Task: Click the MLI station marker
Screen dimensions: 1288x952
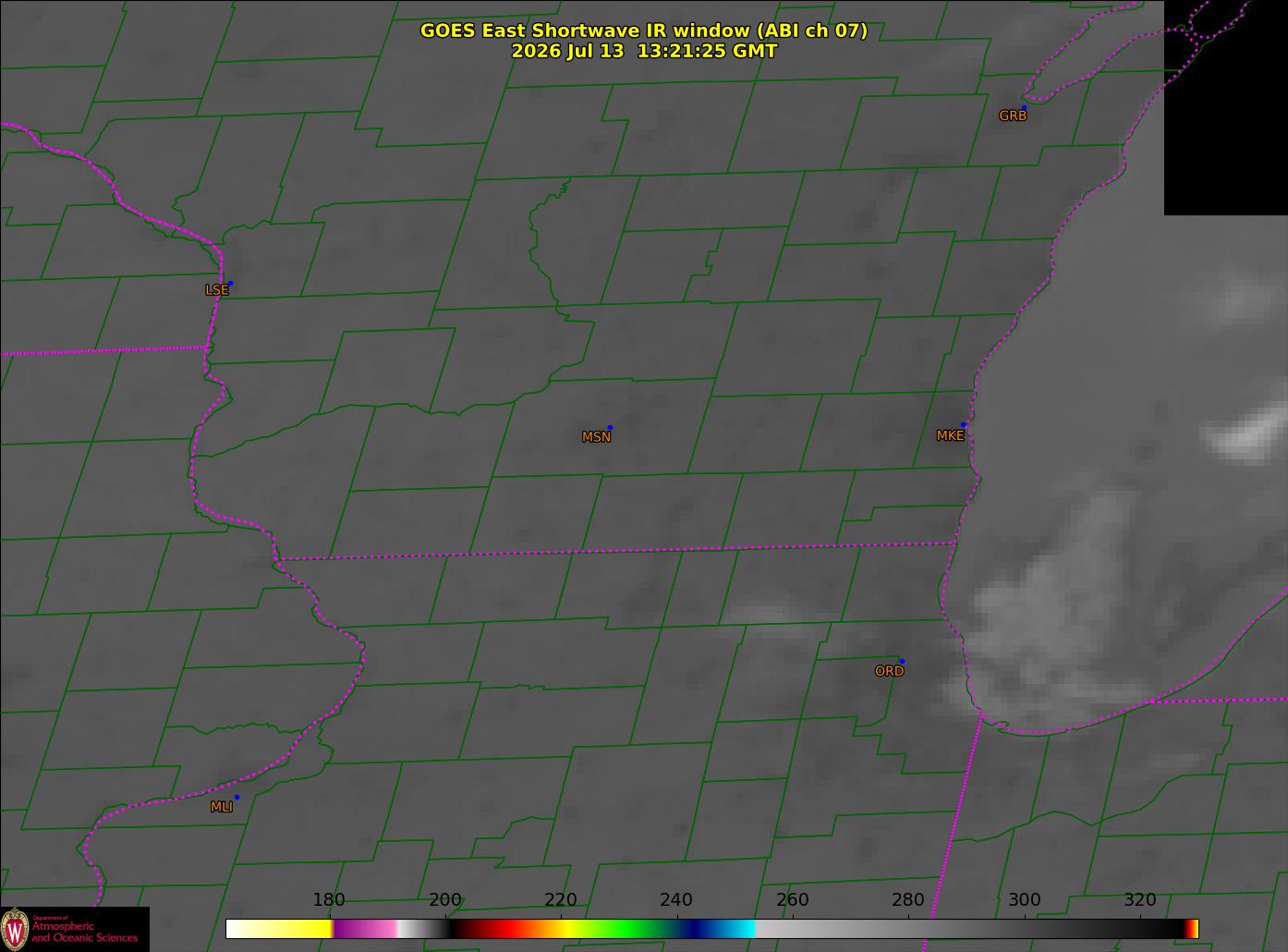Action: click(237, 797)
